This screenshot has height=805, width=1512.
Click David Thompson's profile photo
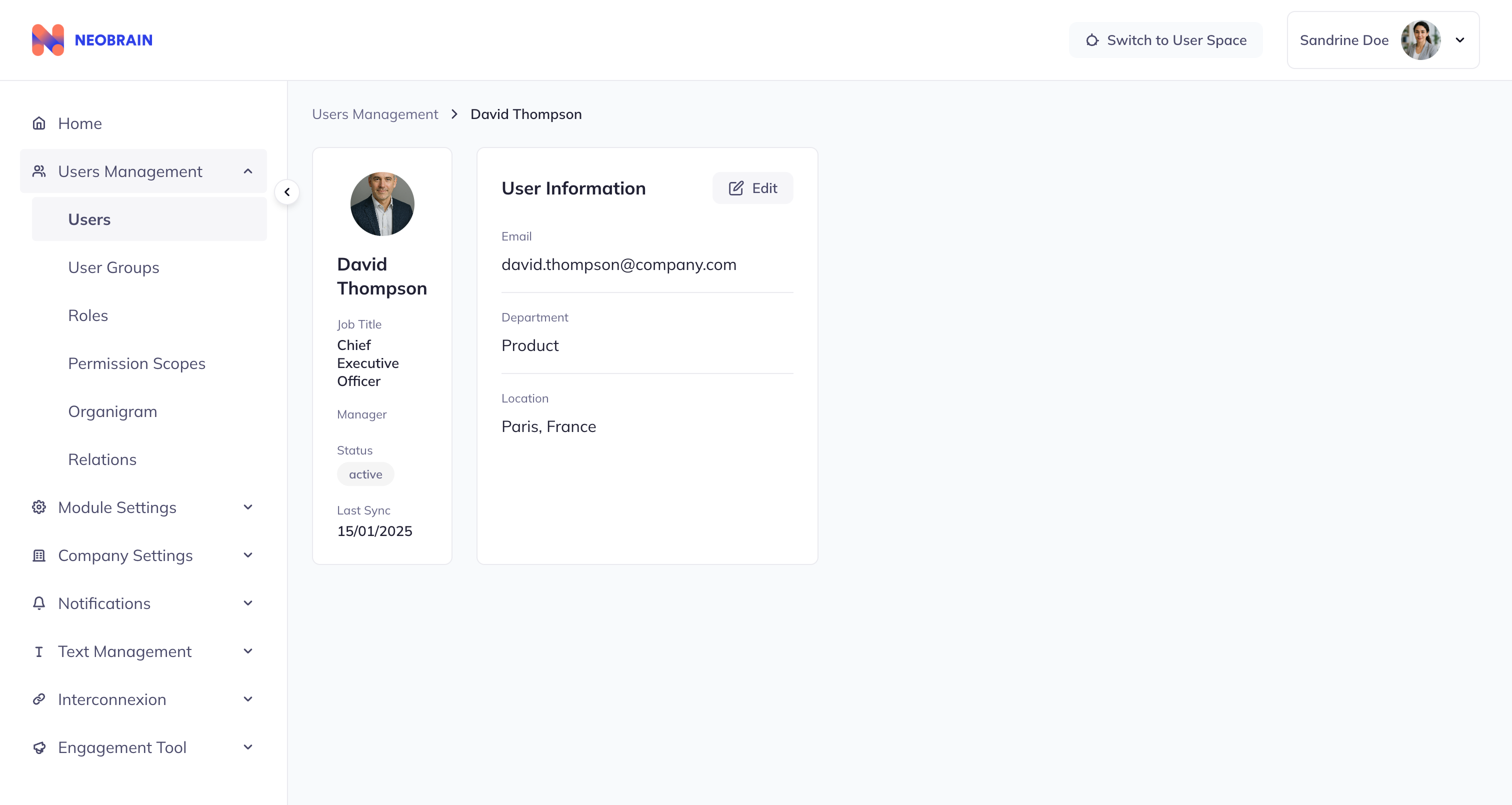pos(382,203)
